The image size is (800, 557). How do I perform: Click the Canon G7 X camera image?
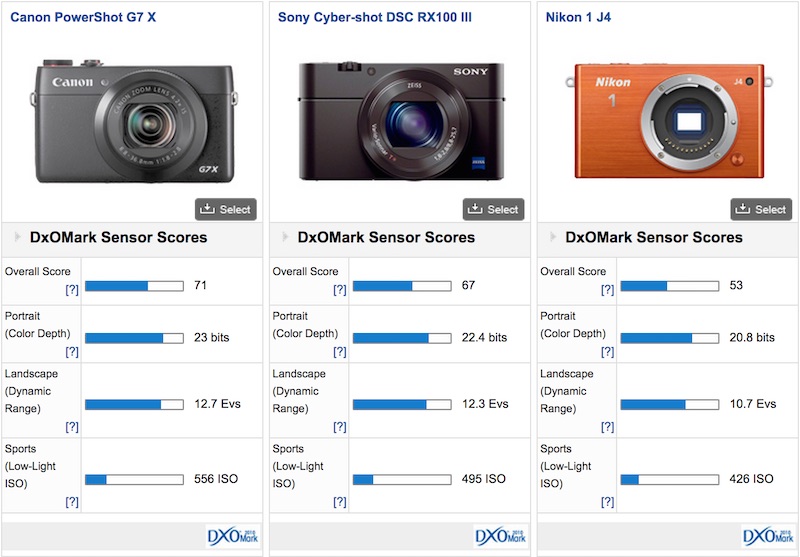tap(135, 121)
